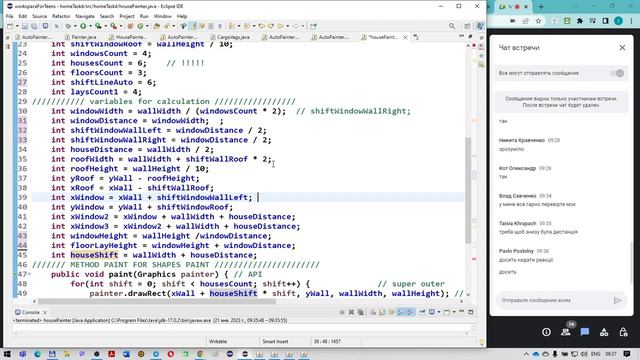This screenshot has width=640, height=360.
Task: Toggle Show Whitespace Characters pilcrow icon
Action: (x=220, y=26)
